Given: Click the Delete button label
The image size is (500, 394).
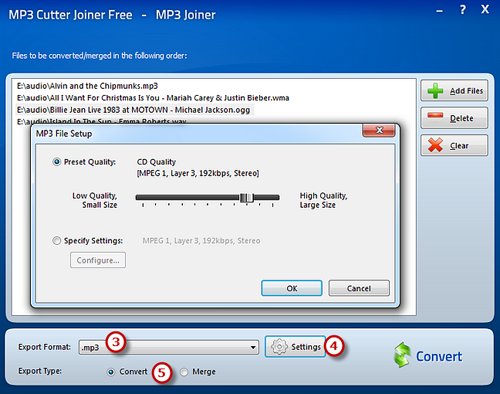Looking at the screenshot, I should 462,118.
